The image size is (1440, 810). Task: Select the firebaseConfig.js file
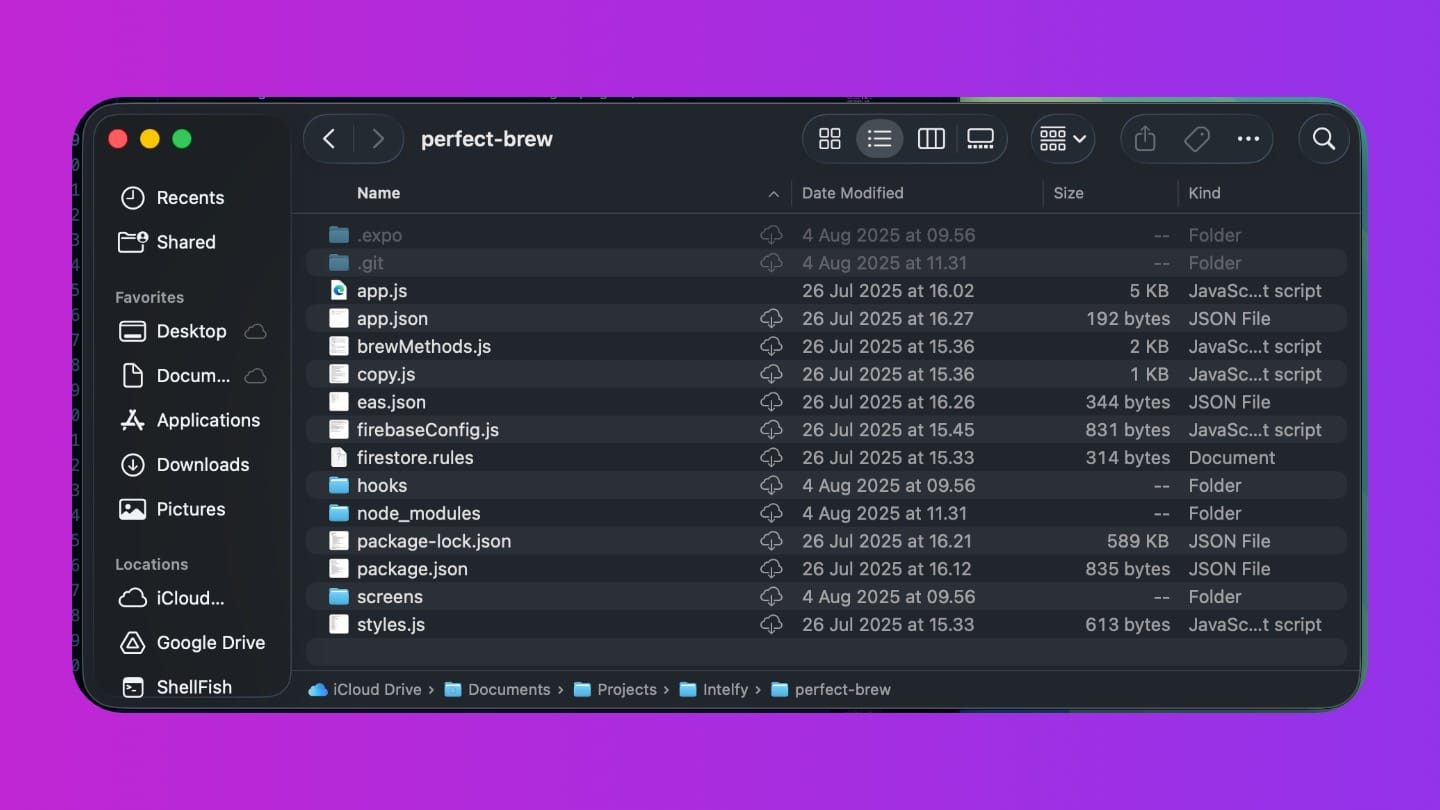click(x=427, y=430)
